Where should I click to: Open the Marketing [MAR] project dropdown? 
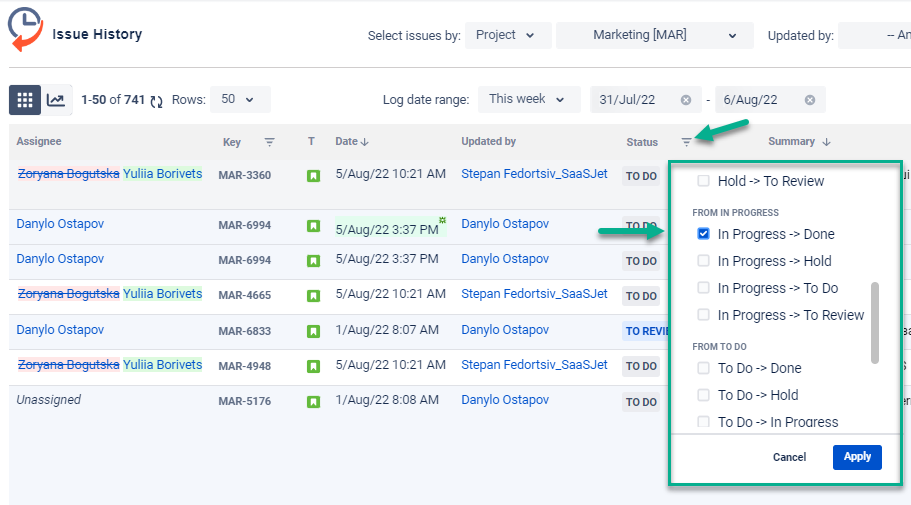pyautogui.click(x=655, y=35)
